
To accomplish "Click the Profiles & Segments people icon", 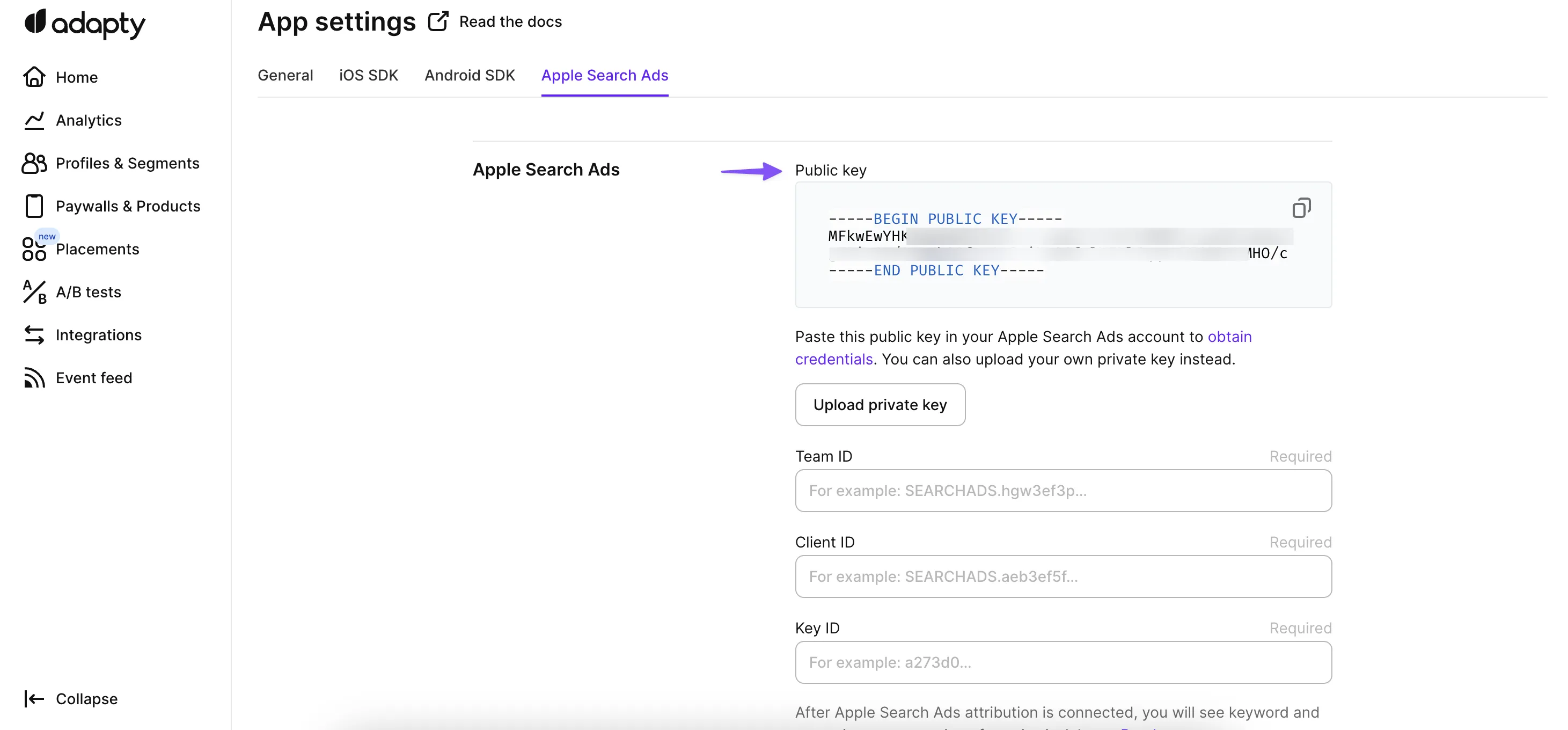I will 34,163.
